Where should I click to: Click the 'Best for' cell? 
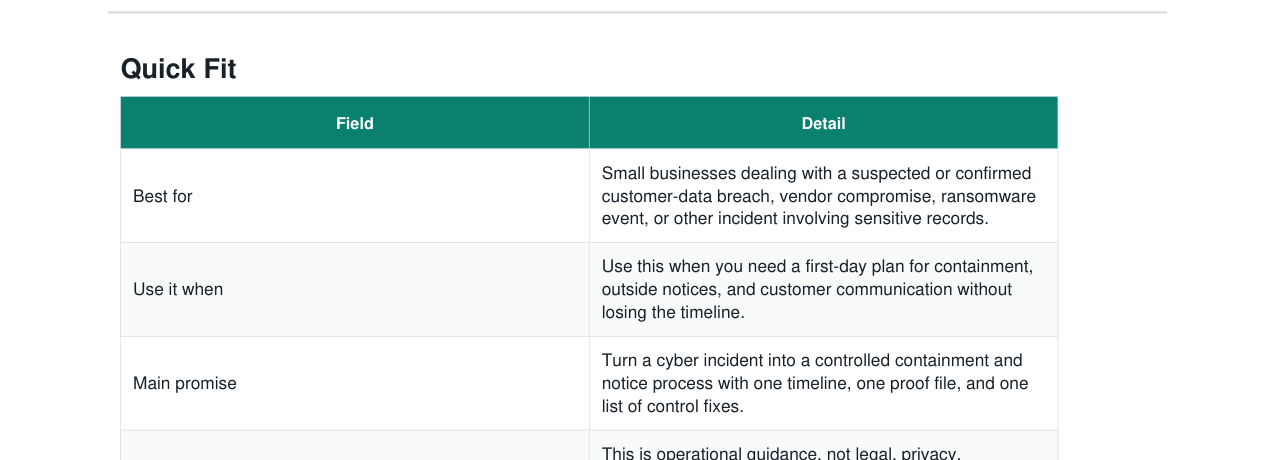tap(355, 196)
